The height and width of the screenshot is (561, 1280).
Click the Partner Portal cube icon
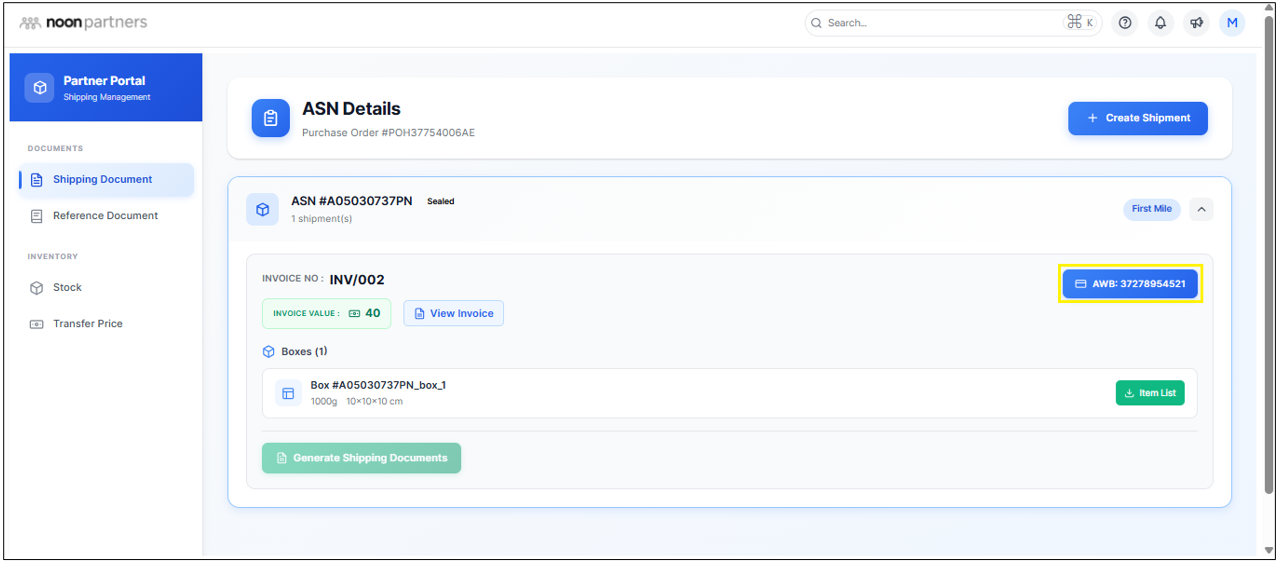click(40, 88)
